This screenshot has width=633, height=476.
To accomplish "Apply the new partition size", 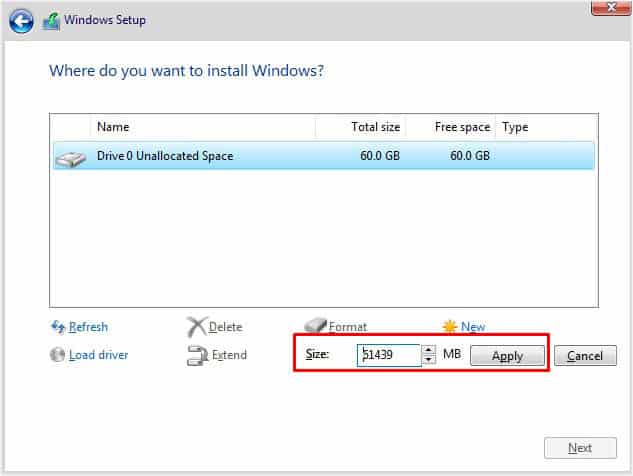I will (x=507, y=356).
